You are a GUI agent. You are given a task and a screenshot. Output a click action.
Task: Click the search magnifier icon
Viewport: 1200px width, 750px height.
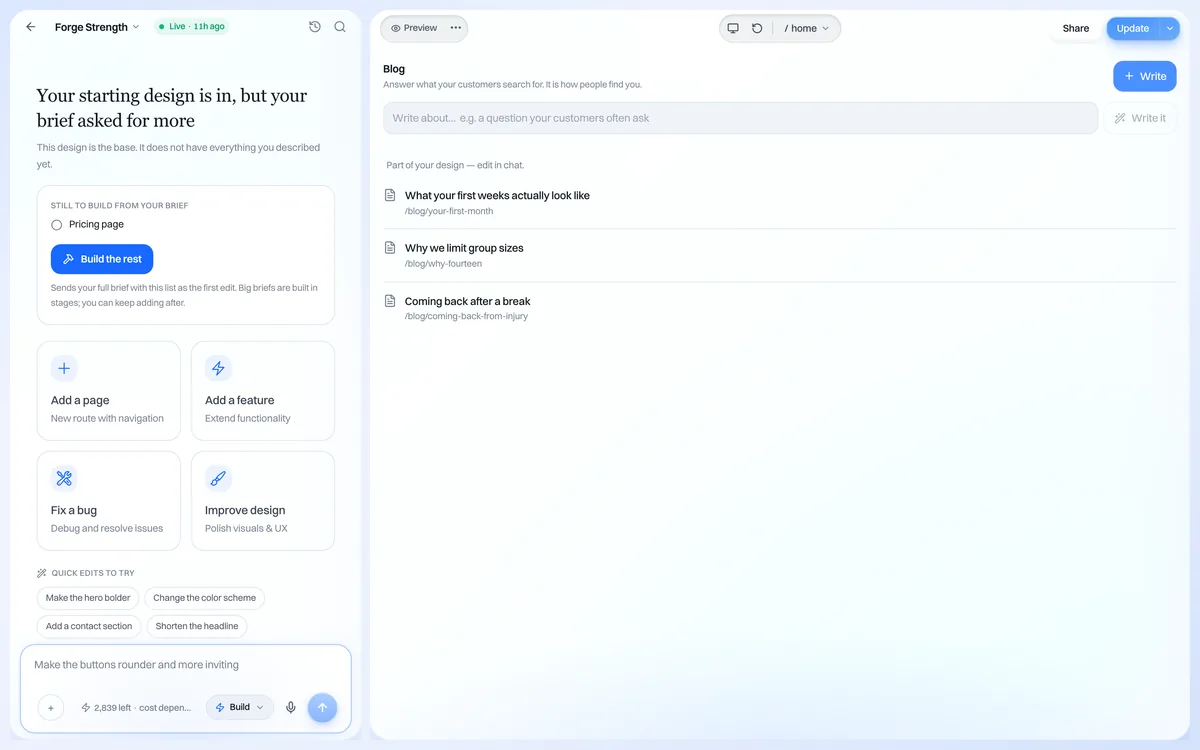click(x=340, y=27)
